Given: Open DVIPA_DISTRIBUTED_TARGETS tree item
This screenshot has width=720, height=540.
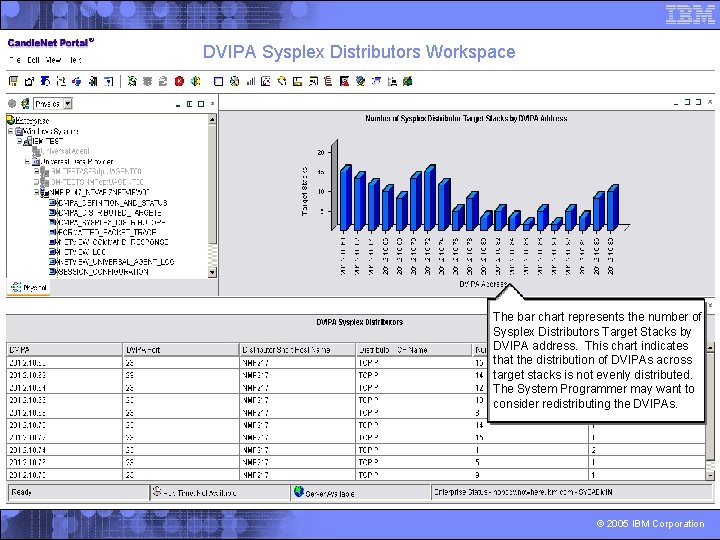Looking at the screenshot, I should click(x=109, y=213).
